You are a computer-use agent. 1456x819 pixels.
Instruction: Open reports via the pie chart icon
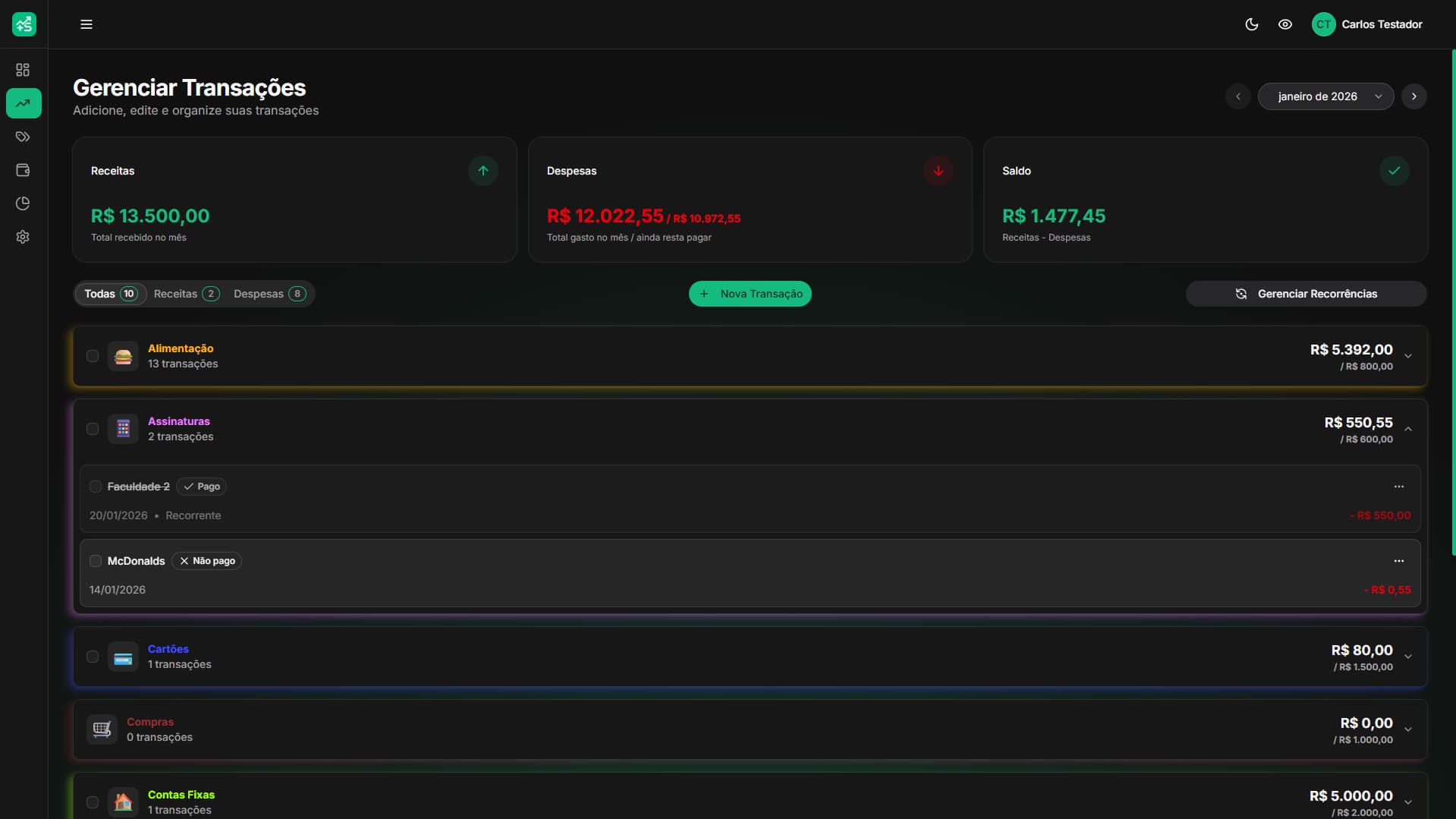tap(23, 203)
